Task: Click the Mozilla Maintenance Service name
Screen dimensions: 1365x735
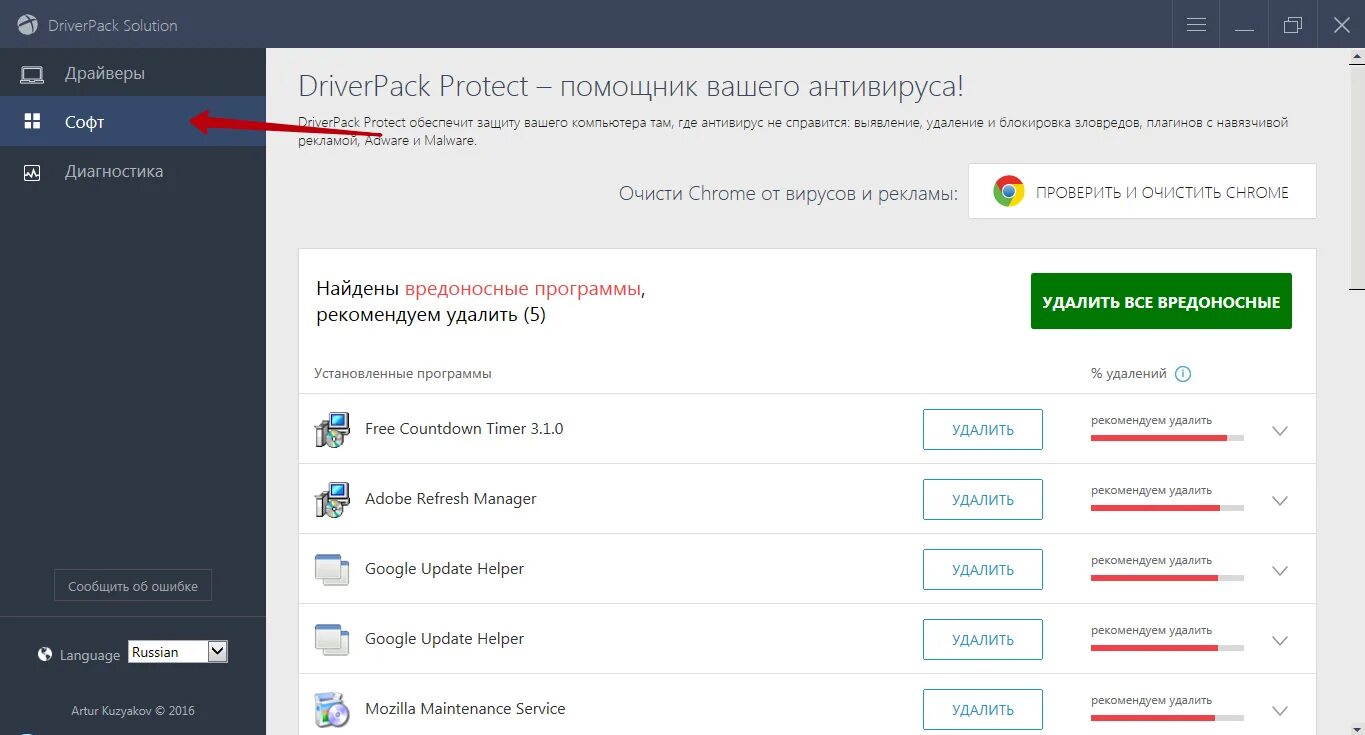Action: click(465, 708)
